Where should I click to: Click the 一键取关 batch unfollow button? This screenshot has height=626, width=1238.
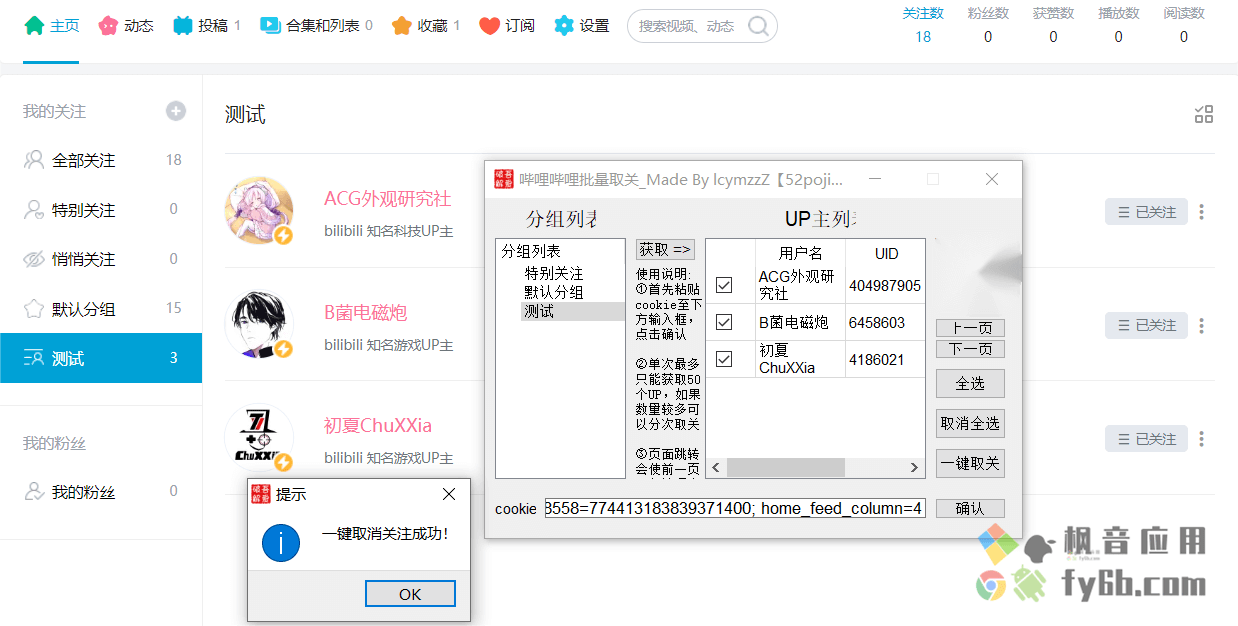tap(970, 464)
